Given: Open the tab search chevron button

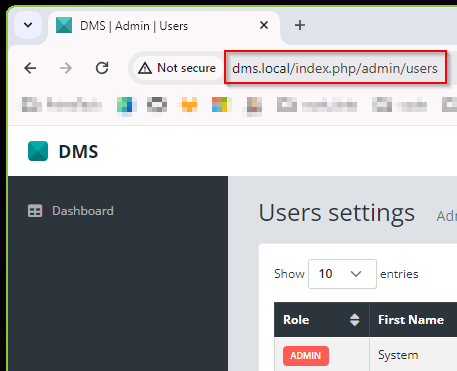Looking at the screenshot, I should click(28, 25).
